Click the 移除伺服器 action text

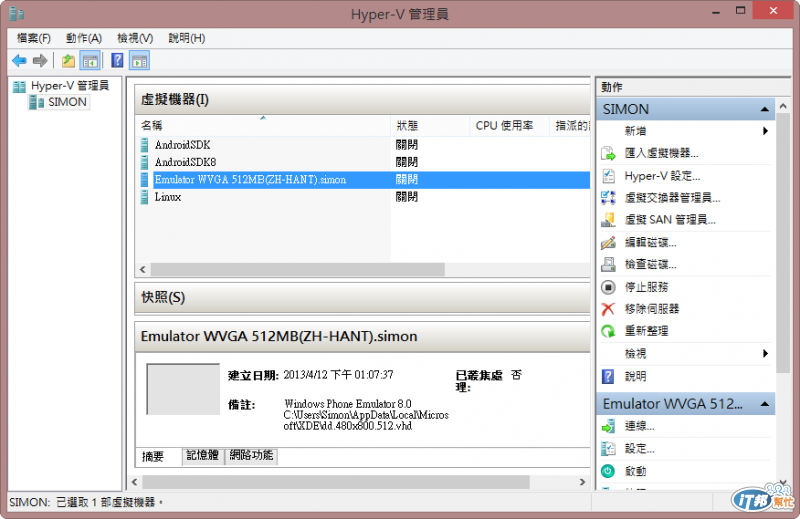[652, 309]
